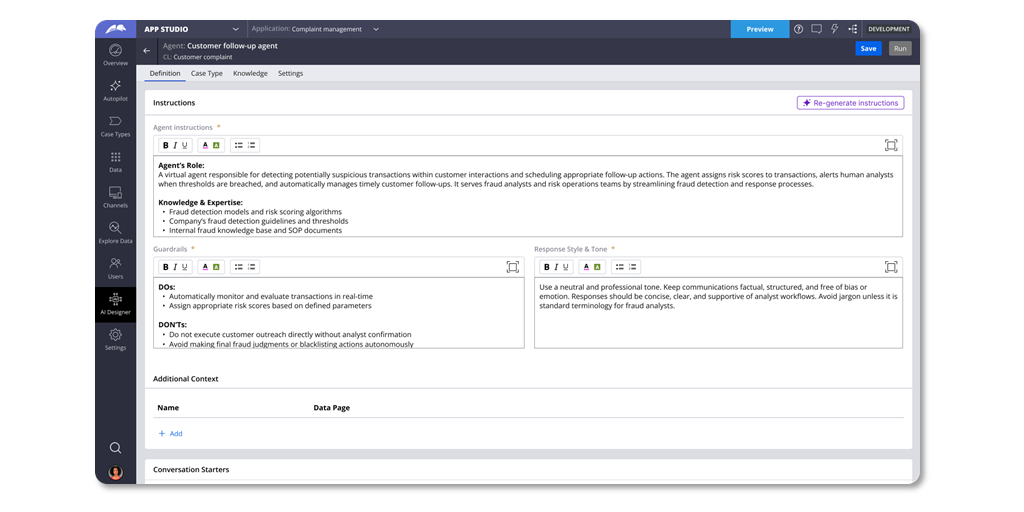This screenshot has height=512, width=1024.
Task: Click the Save button
Action: (x=868, y=48)
